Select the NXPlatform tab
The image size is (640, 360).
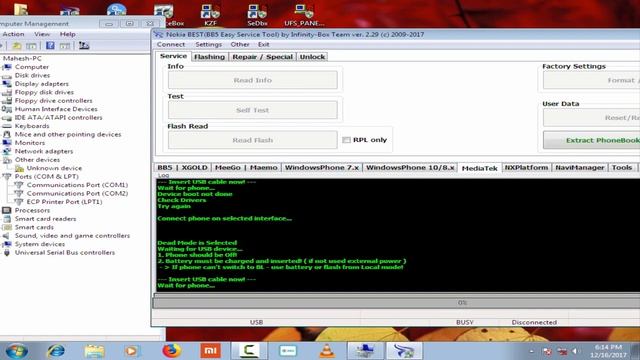(527, 167)
